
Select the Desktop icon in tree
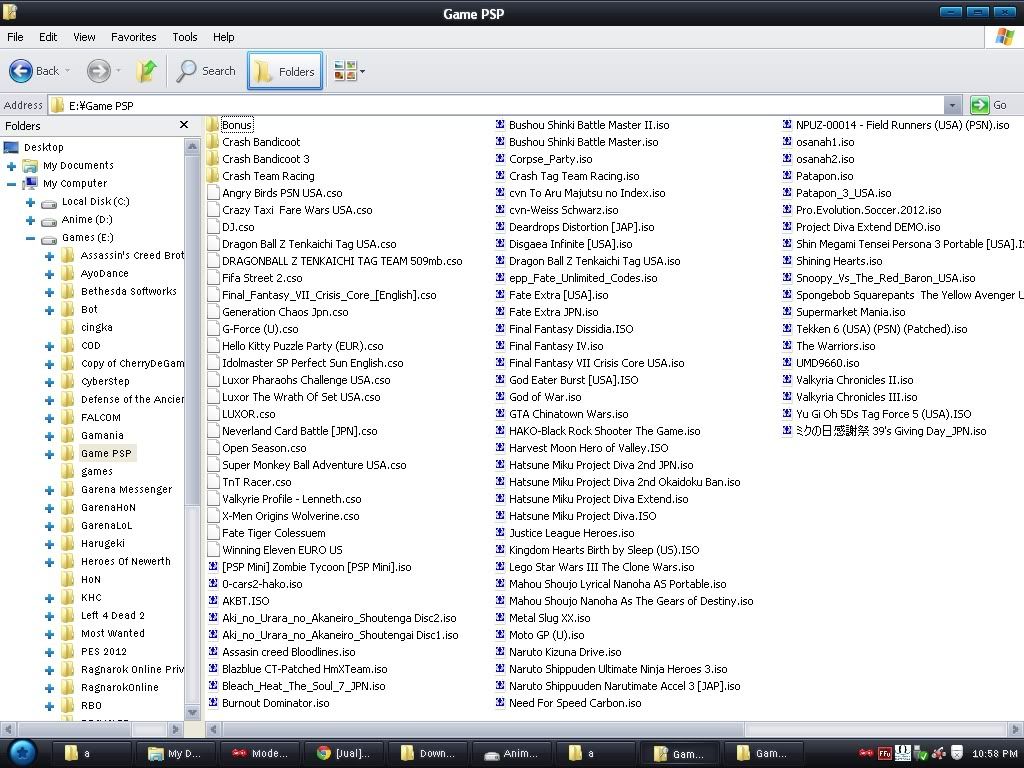point(11,147)
